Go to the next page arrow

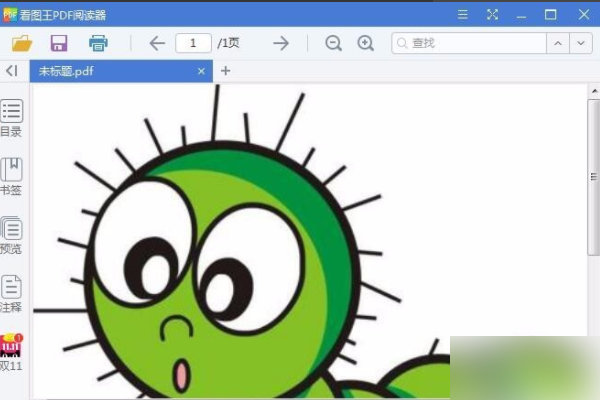[x=281, y=43]
